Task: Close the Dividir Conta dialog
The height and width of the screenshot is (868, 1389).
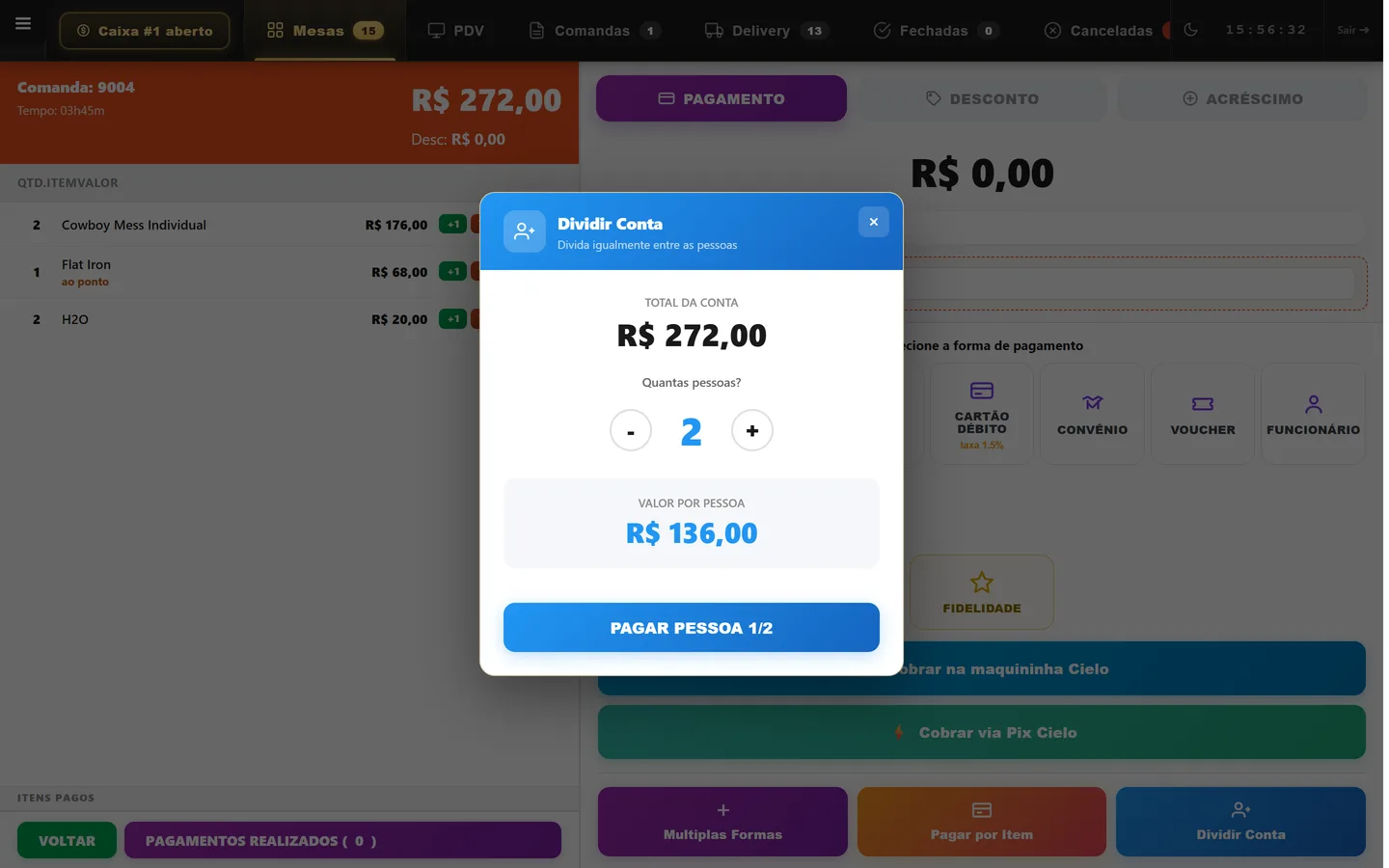Action: tap(873, 222)
